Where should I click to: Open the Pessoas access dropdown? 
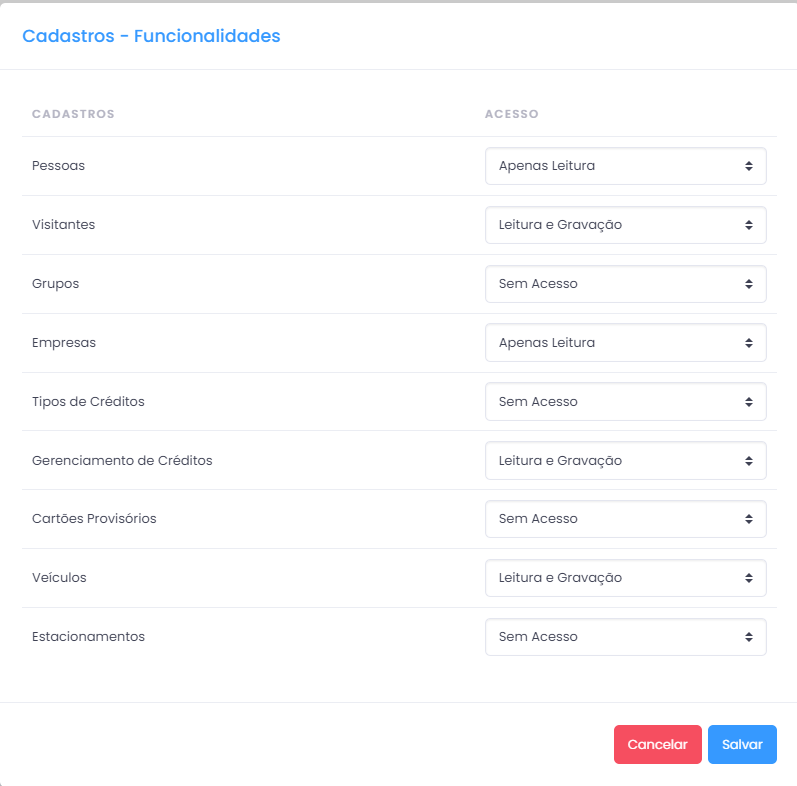[x=626, y=166]
